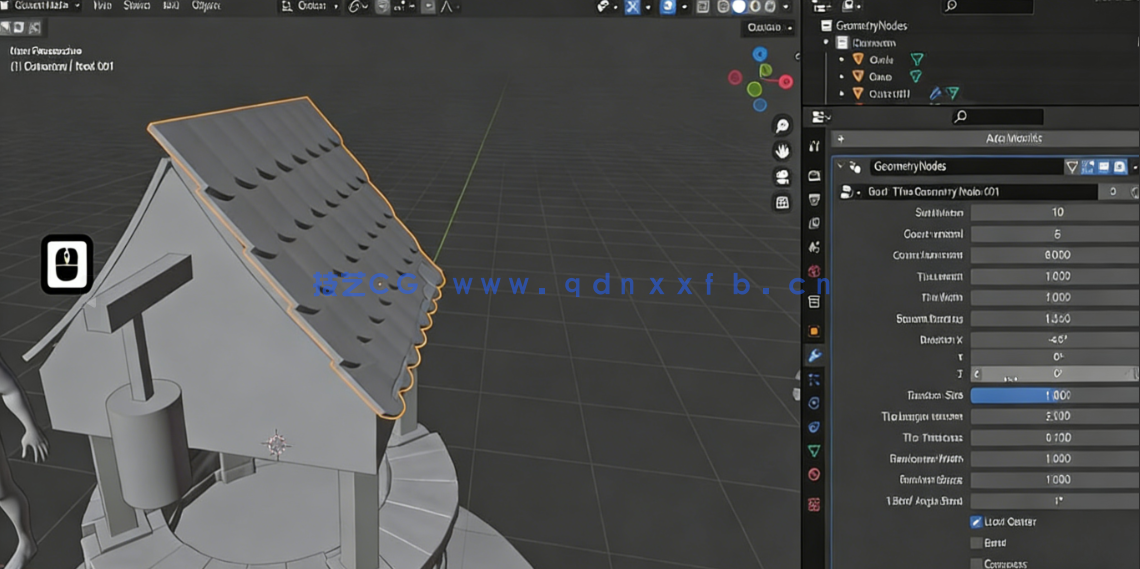The image size is (1140, 569).
Task: Open the green Object Data properties tab
Action: pos(814,451)
